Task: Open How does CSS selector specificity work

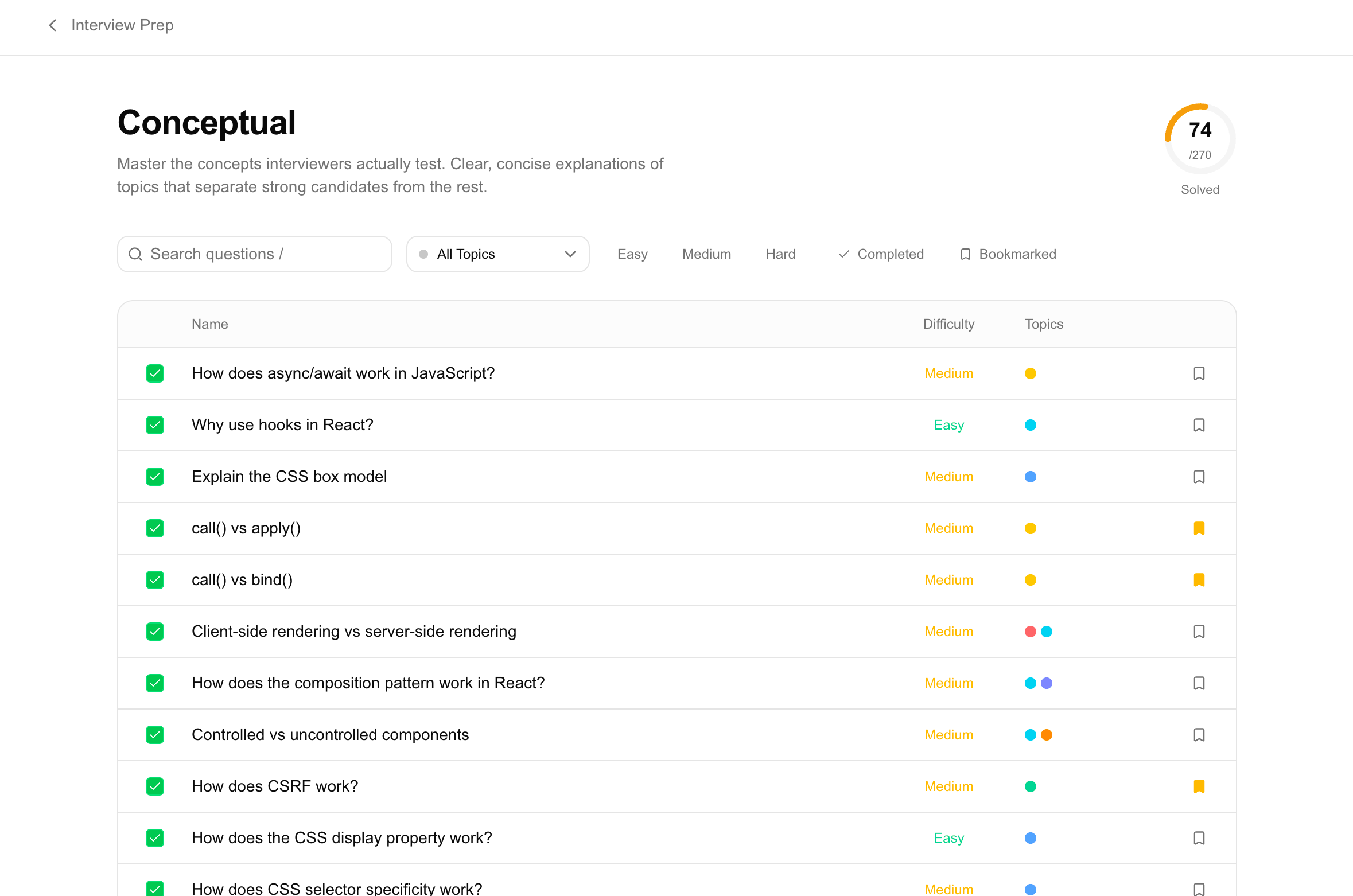Action: (337, 889)
